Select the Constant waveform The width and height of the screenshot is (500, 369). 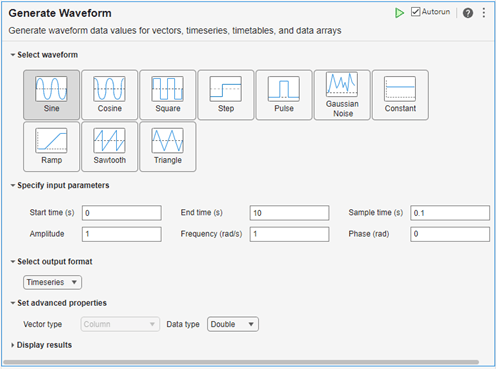400,95
